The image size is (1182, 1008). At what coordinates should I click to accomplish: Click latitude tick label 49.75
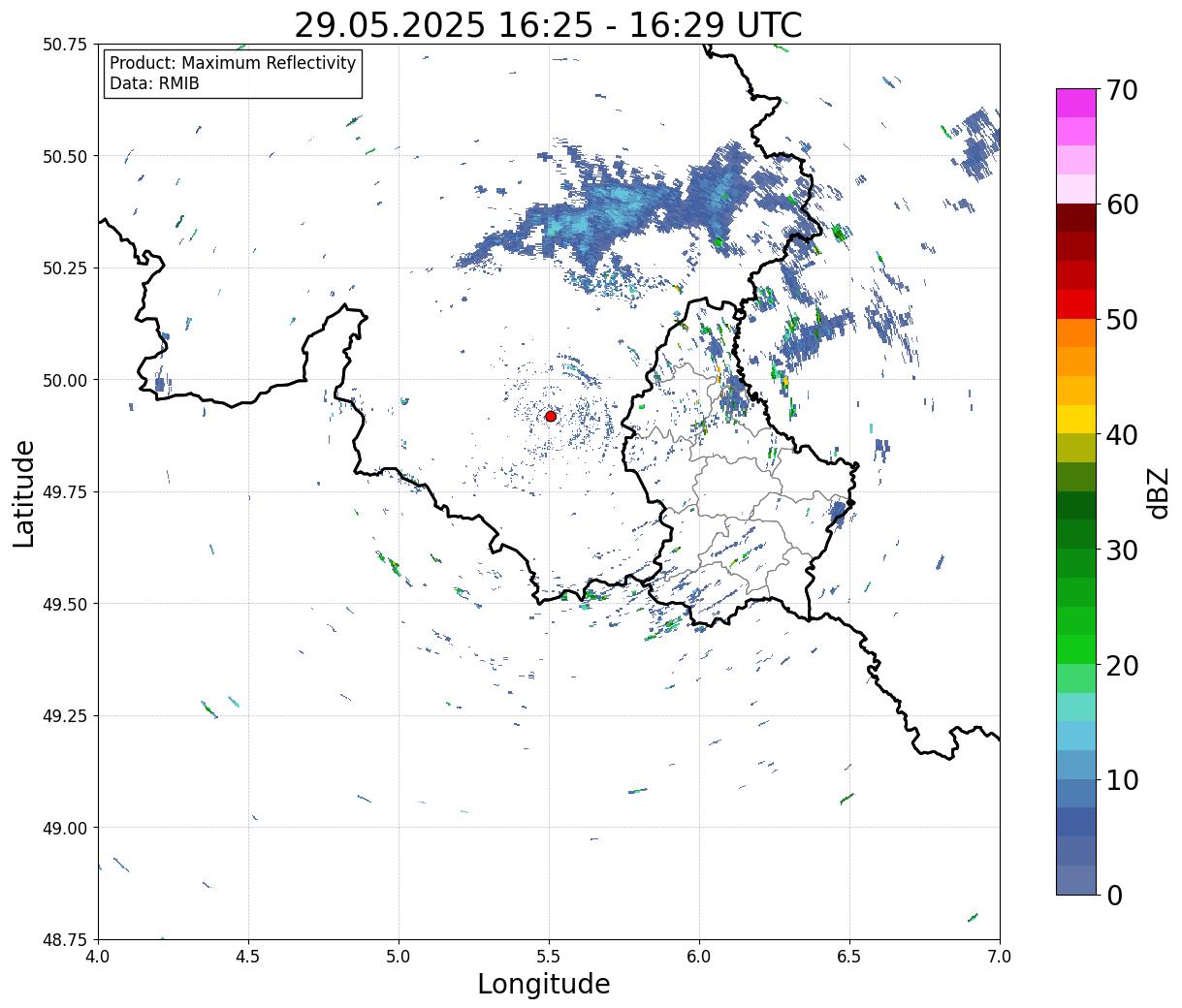pos(64,492)
